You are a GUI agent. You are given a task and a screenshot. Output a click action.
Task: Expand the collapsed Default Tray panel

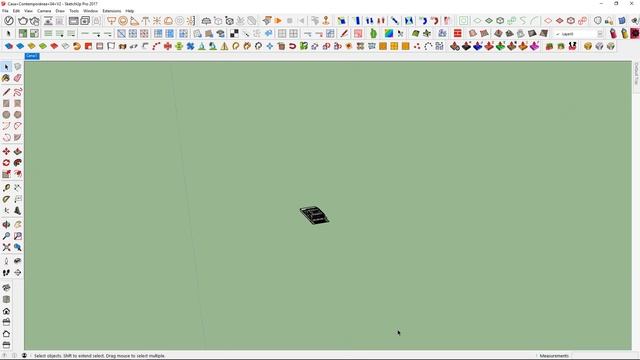[x=636, y=74]
